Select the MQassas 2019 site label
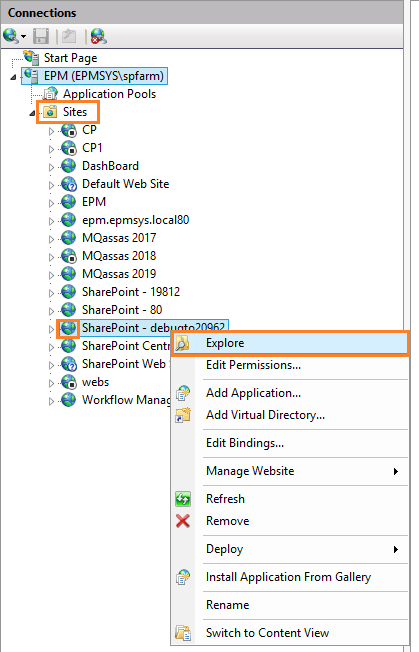The height and width of the screenshot is (652, 419). (119, 274)
